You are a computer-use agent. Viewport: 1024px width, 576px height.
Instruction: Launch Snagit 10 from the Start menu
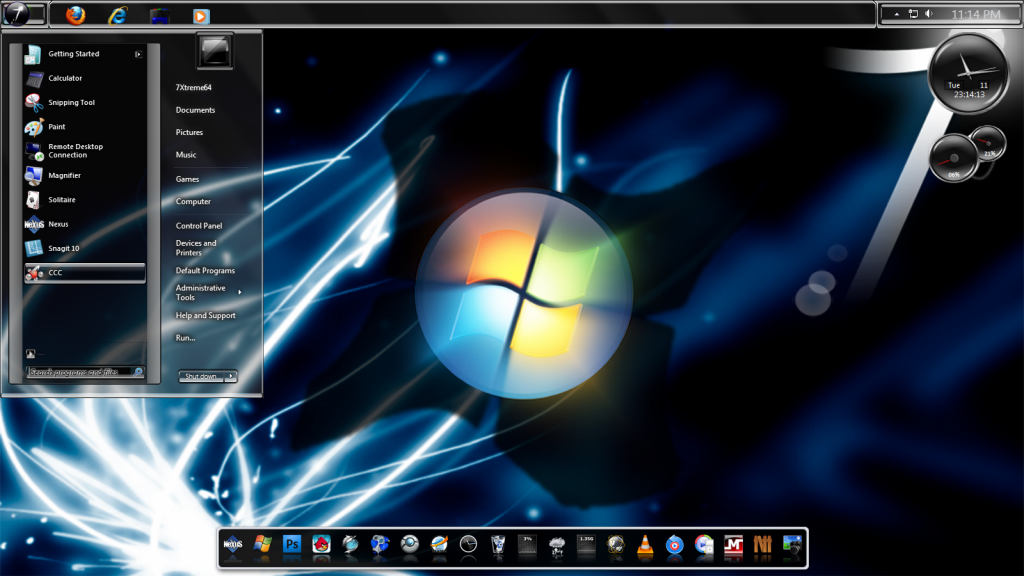[x=85, y=248]
